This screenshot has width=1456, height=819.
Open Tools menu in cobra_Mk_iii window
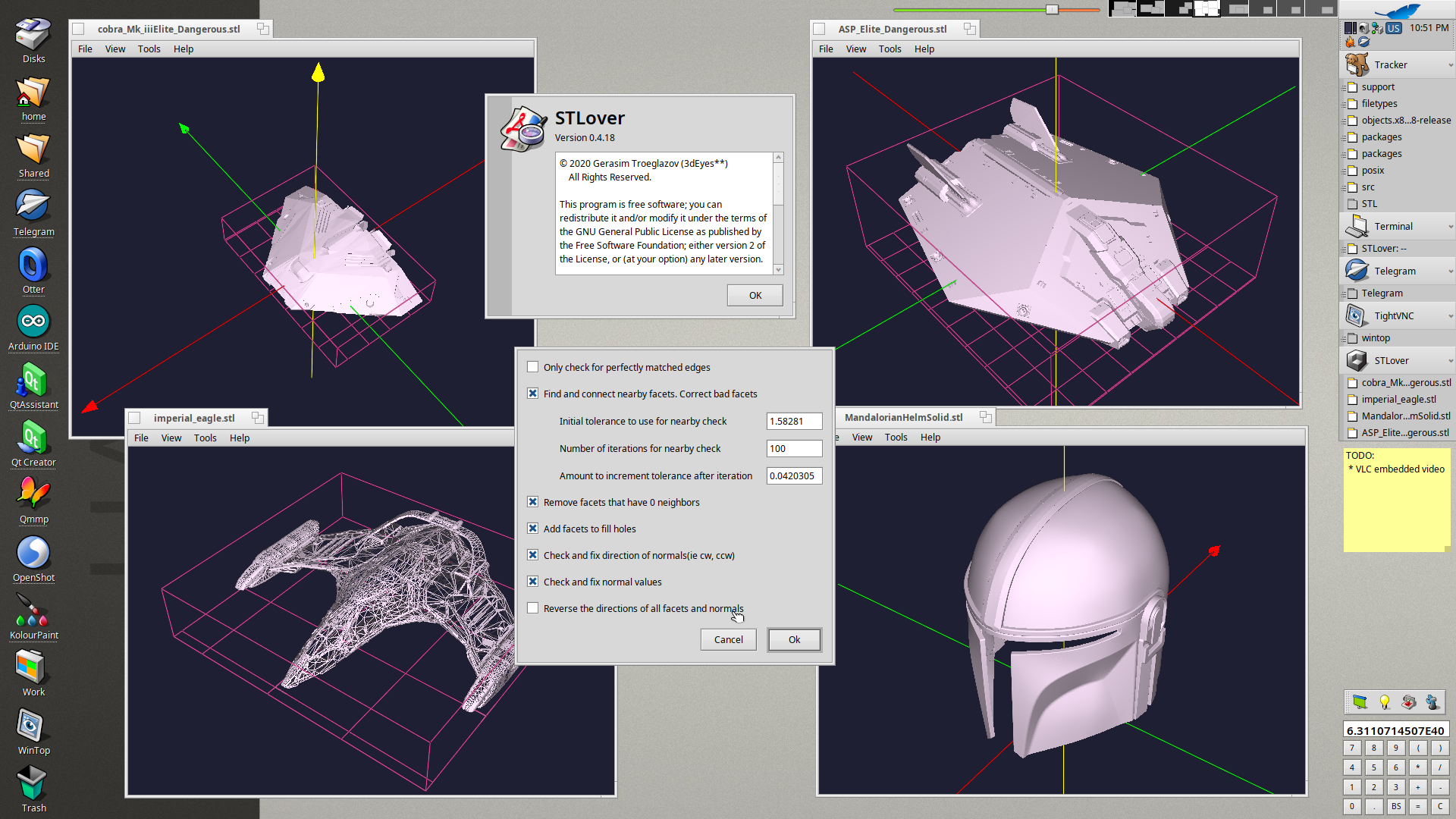coord(149,49)
